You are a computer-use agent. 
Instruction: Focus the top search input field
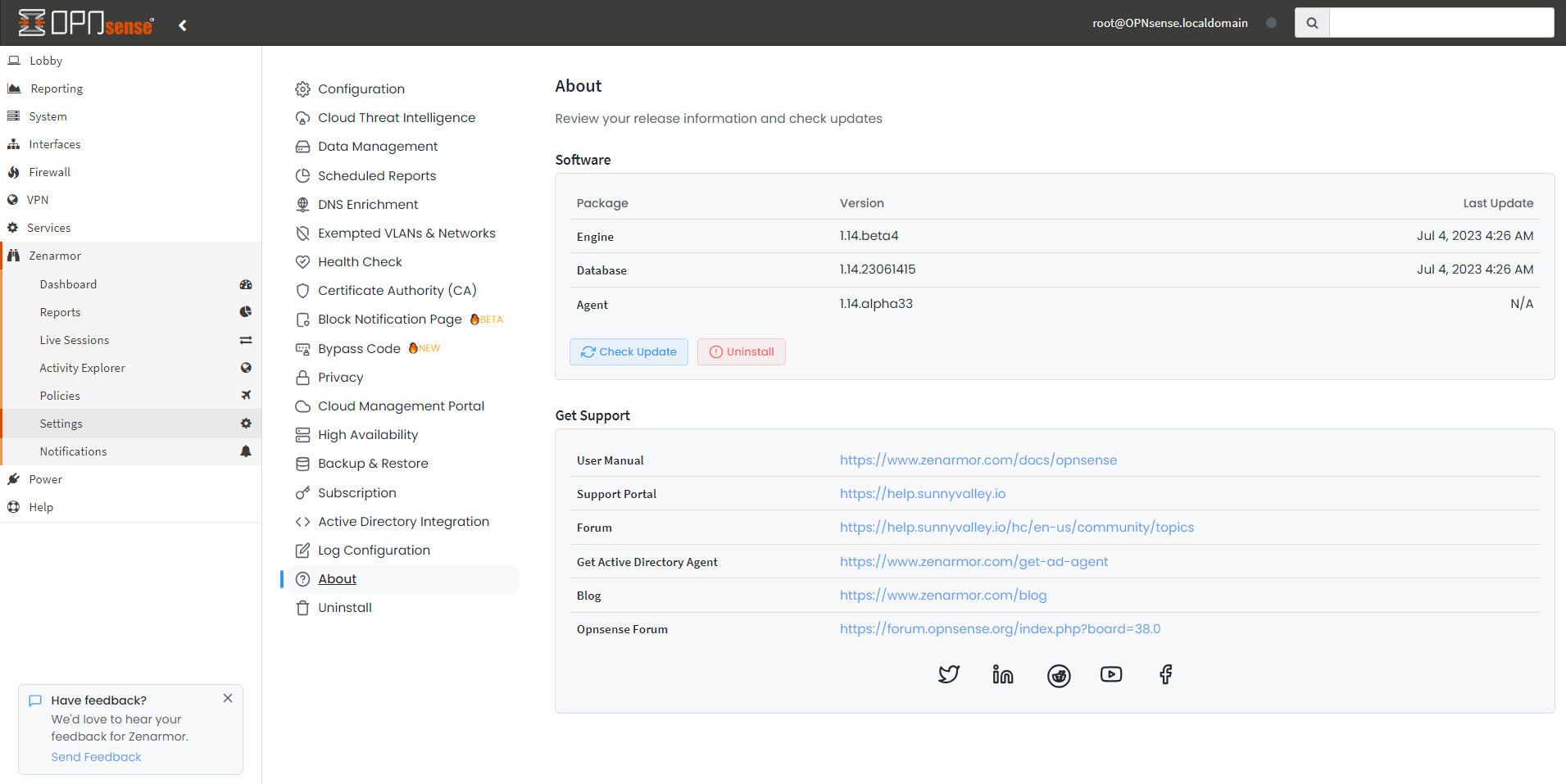click(x=1441, y=23)
